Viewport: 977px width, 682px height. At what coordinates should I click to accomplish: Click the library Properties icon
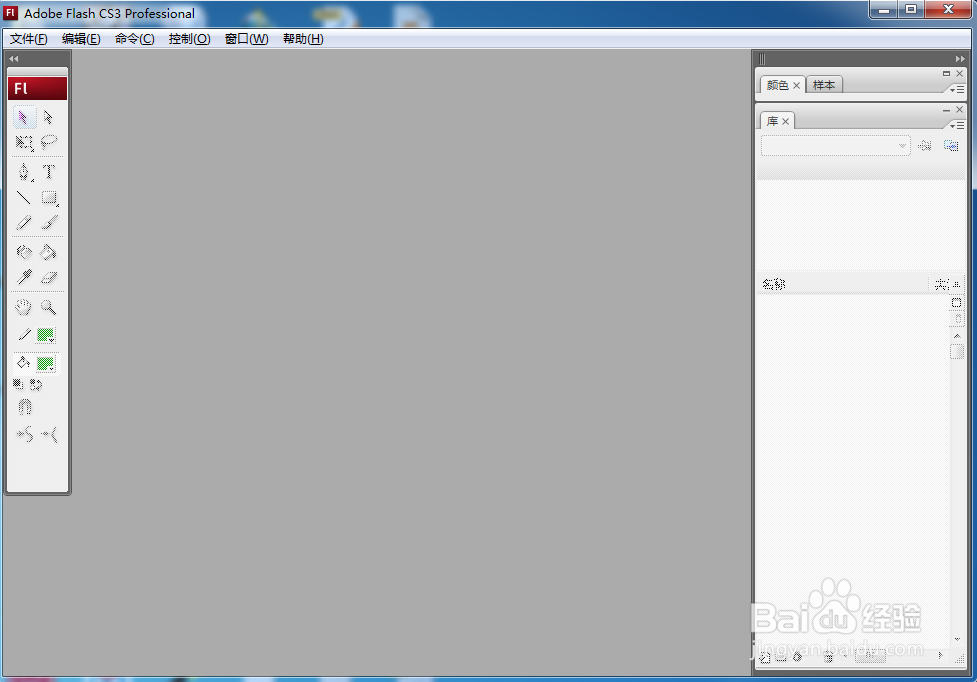(x=797, y=657)
